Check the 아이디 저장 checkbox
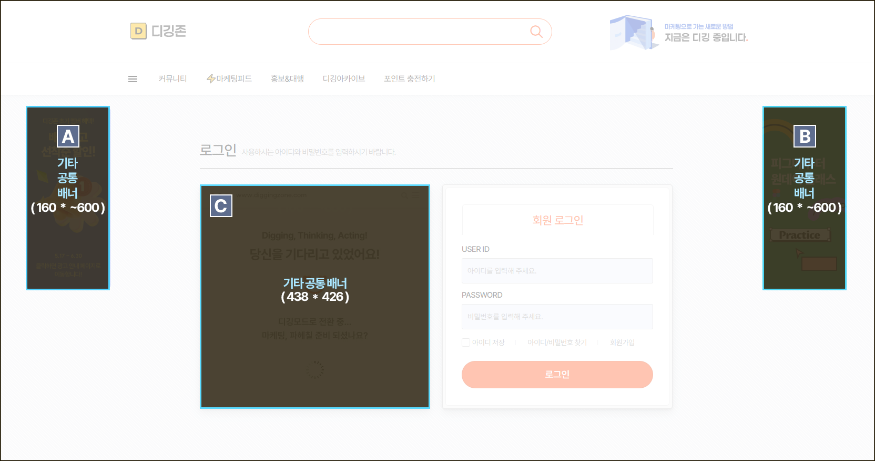The height and width of the screenshot is (461, 875). coord(466,342)
